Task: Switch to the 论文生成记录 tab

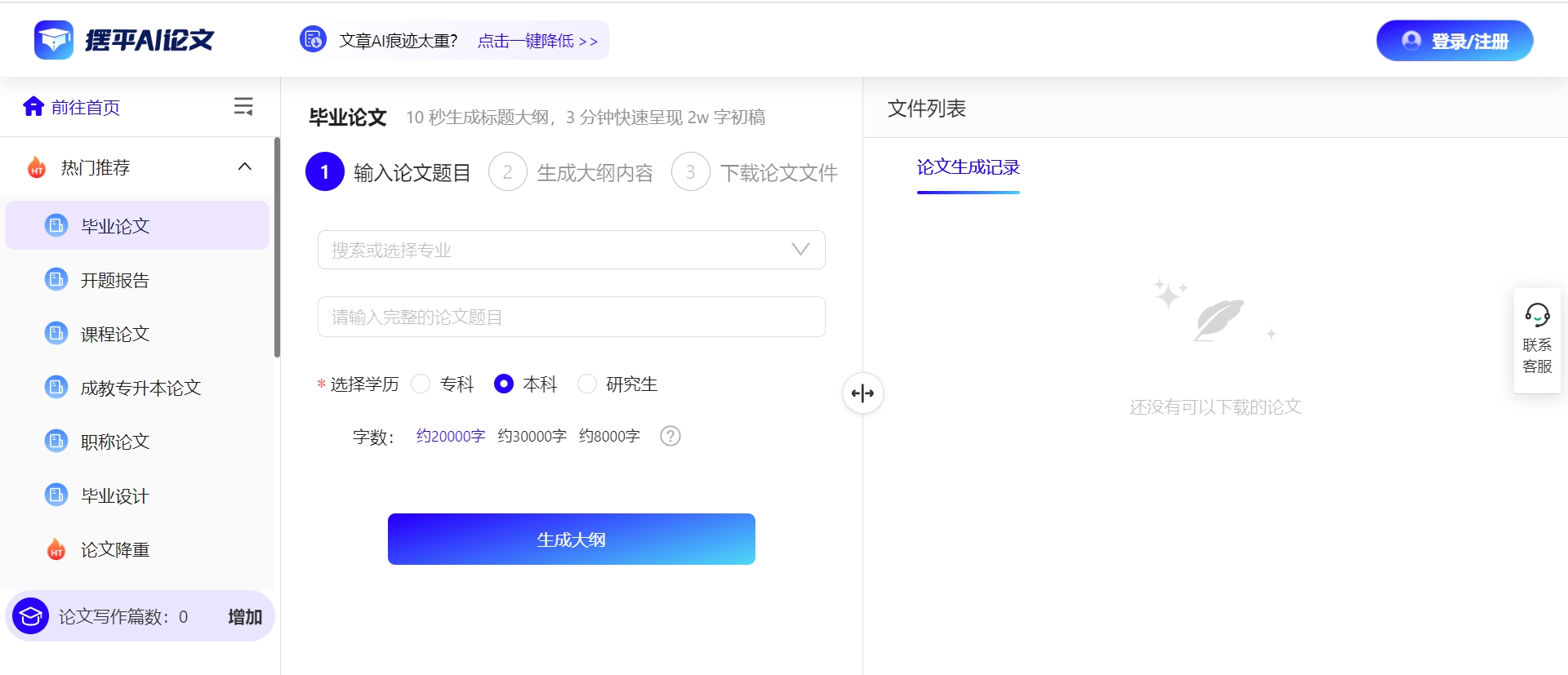Action: pos(969,167)
